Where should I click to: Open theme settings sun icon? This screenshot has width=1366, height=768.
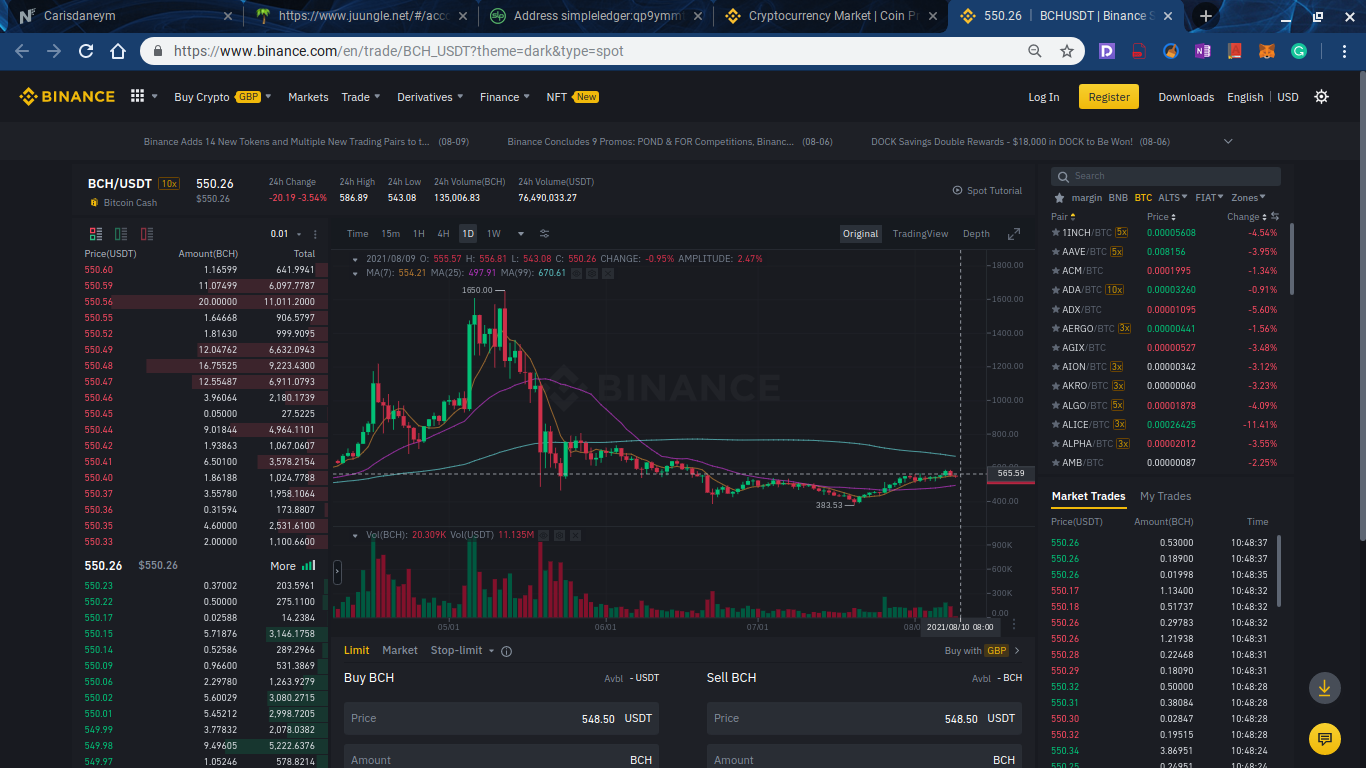click(1321, 96)
